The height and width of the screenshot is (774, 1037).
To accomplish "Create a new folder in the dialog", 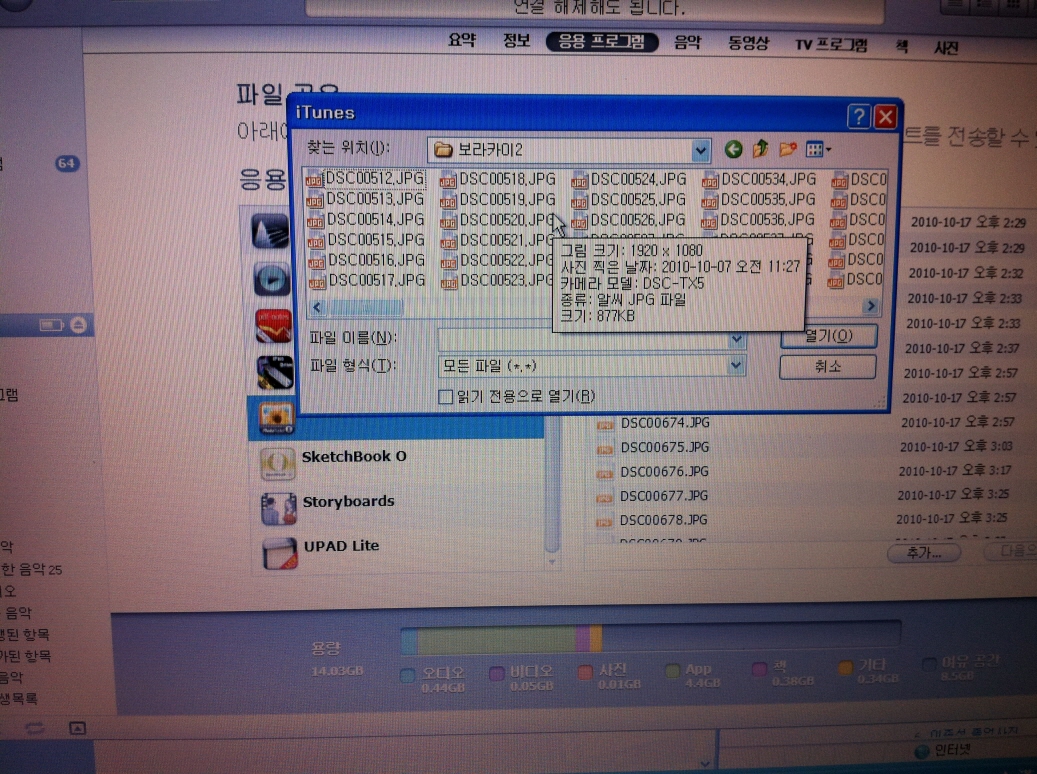I will click(787, 150).
